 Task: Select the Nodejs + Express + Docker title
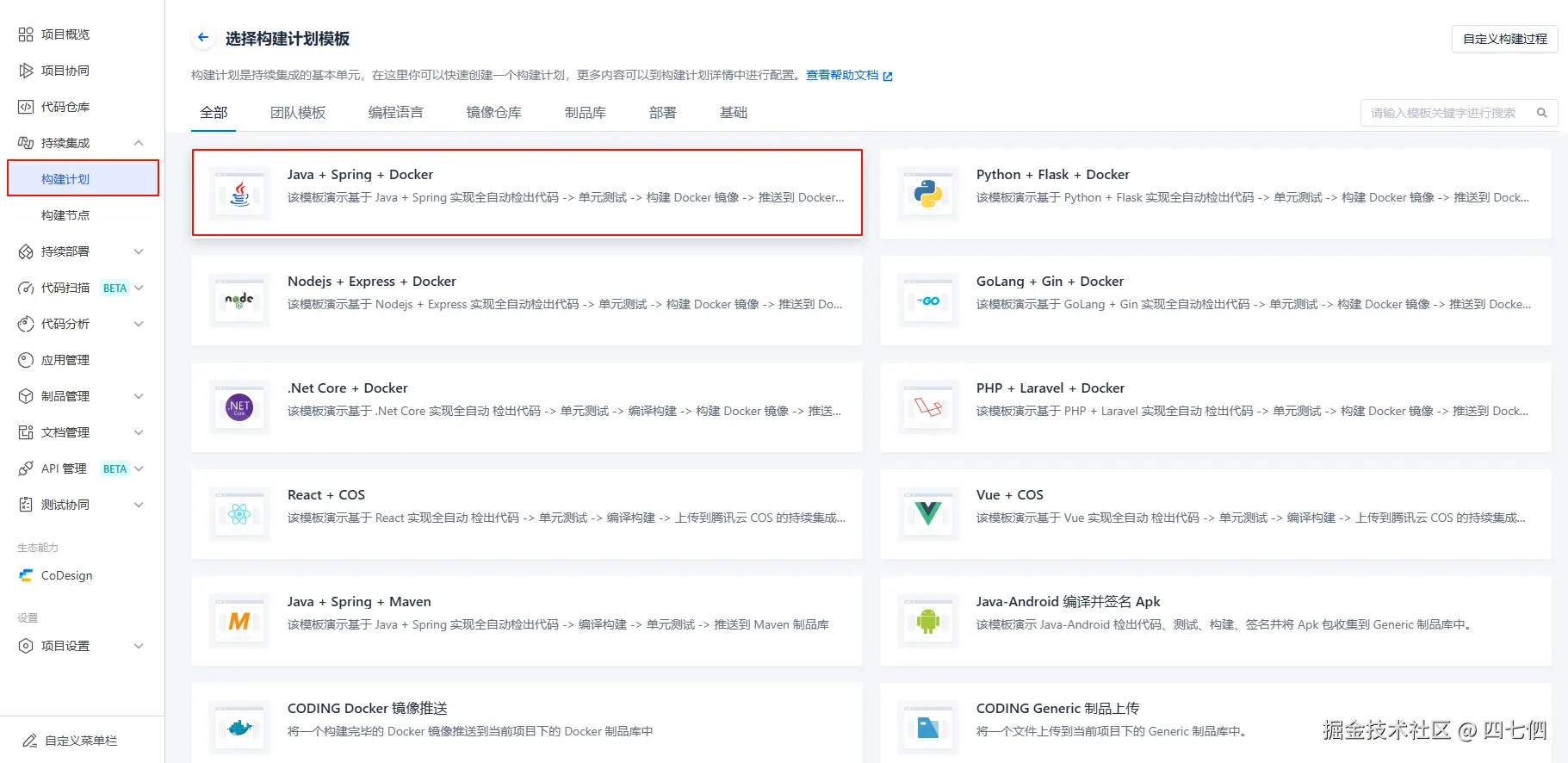click(372, 281)
